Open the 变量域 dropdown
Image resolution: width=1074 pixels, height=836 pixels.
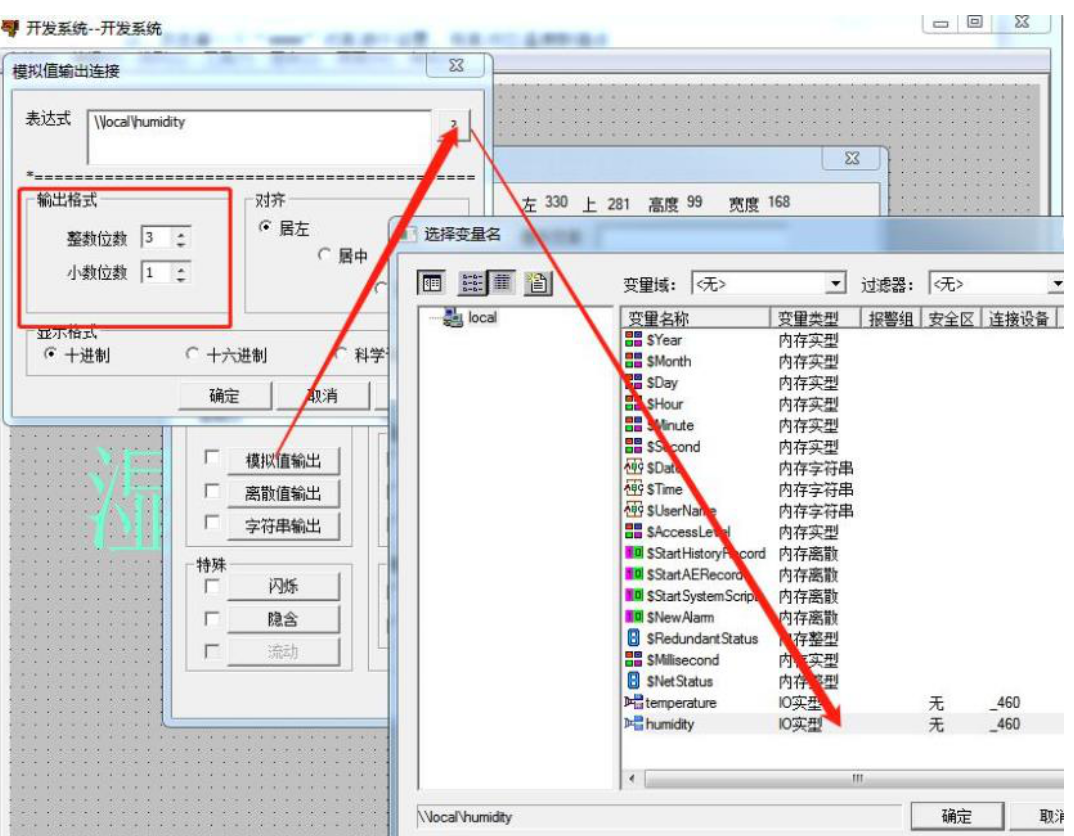(836, 283)
